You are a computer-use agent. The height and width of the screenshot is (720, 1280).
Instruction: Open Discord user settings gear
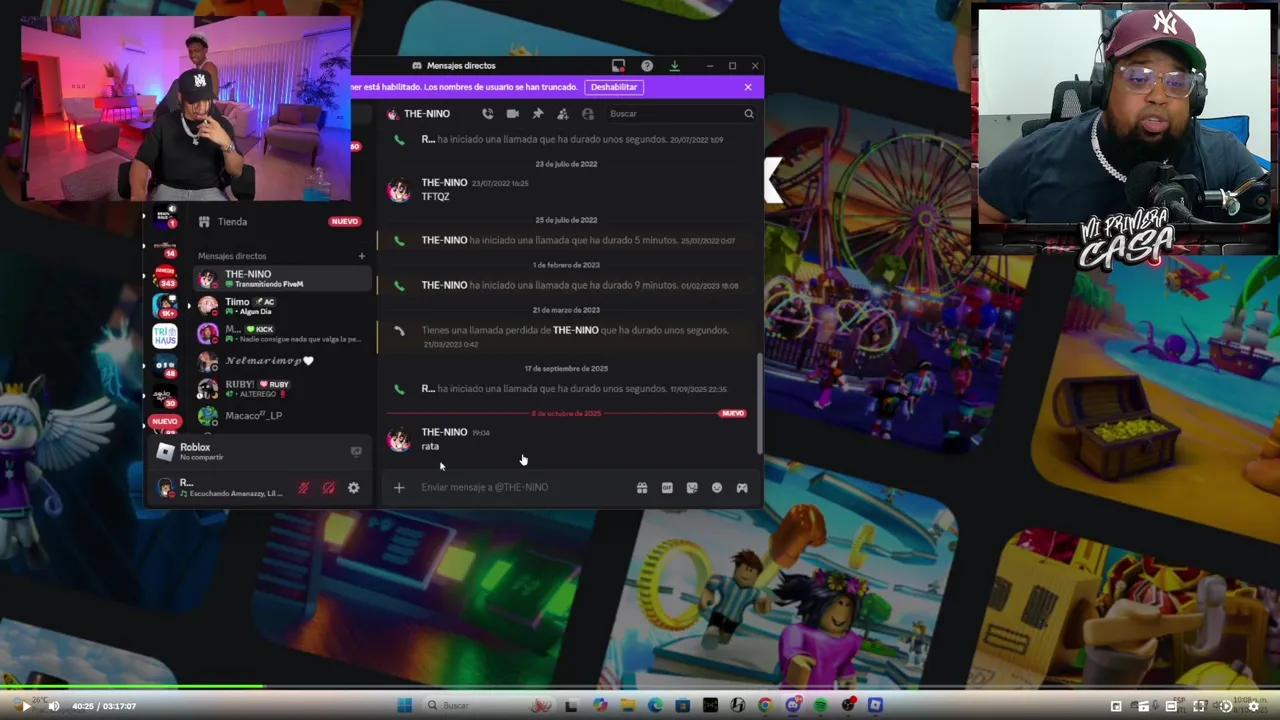353,488
